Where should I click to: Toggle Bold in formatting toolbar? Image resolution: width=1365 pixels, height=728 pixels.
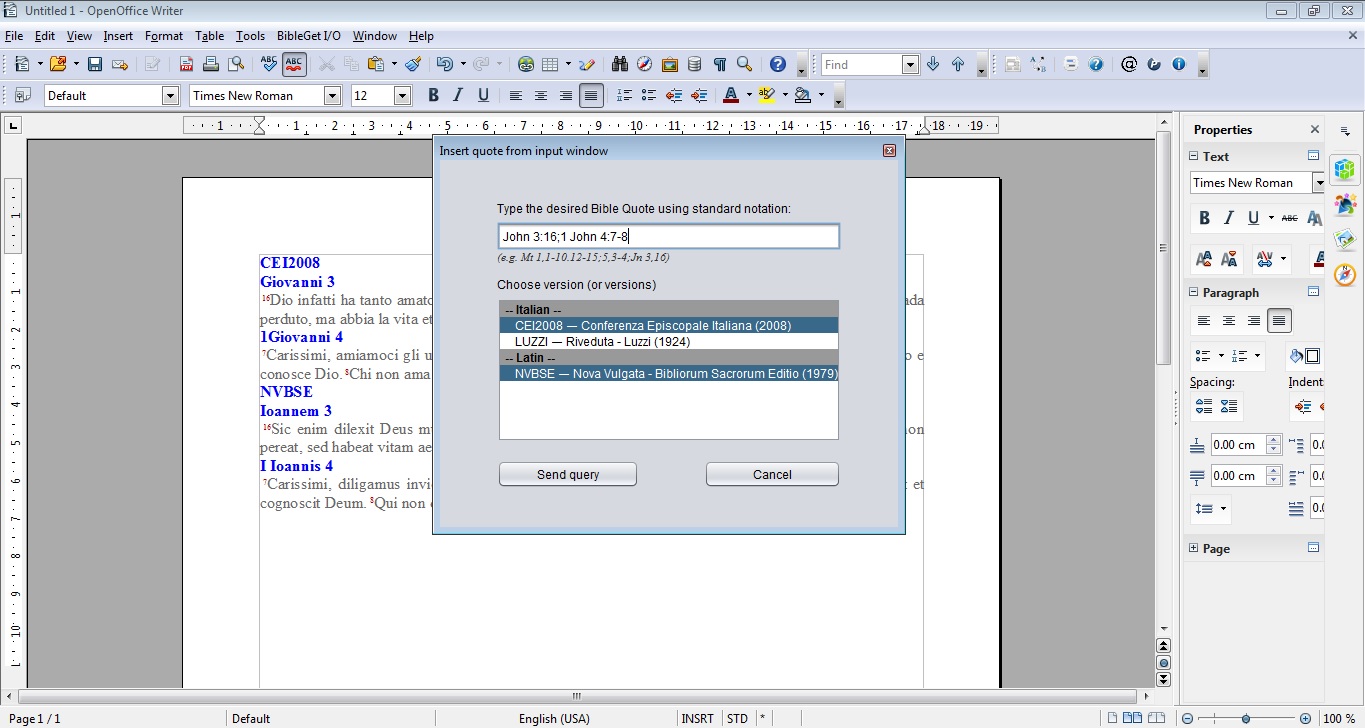pyautogui.click(x=433, y=95)
